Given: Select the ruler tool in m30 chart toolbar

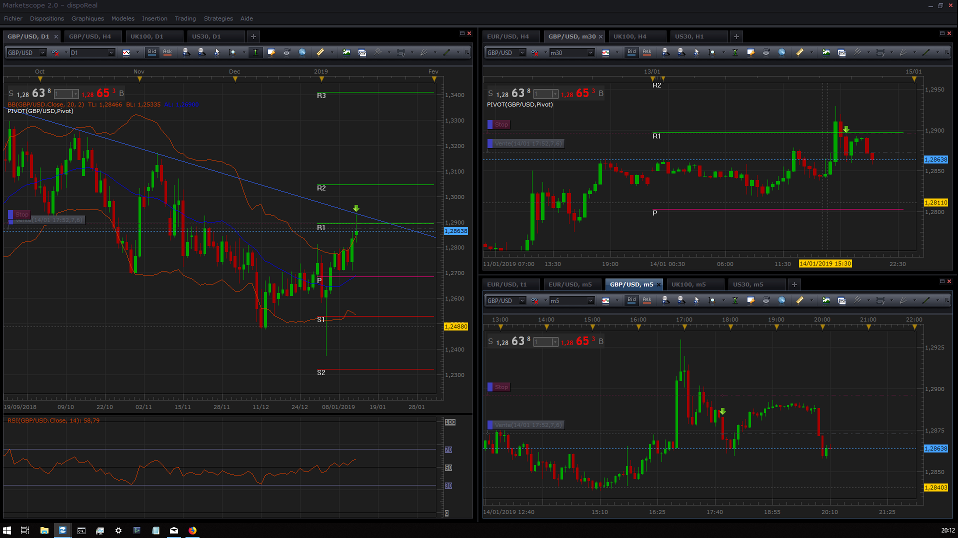Looking at the screenshot, I should click(800, 53).
